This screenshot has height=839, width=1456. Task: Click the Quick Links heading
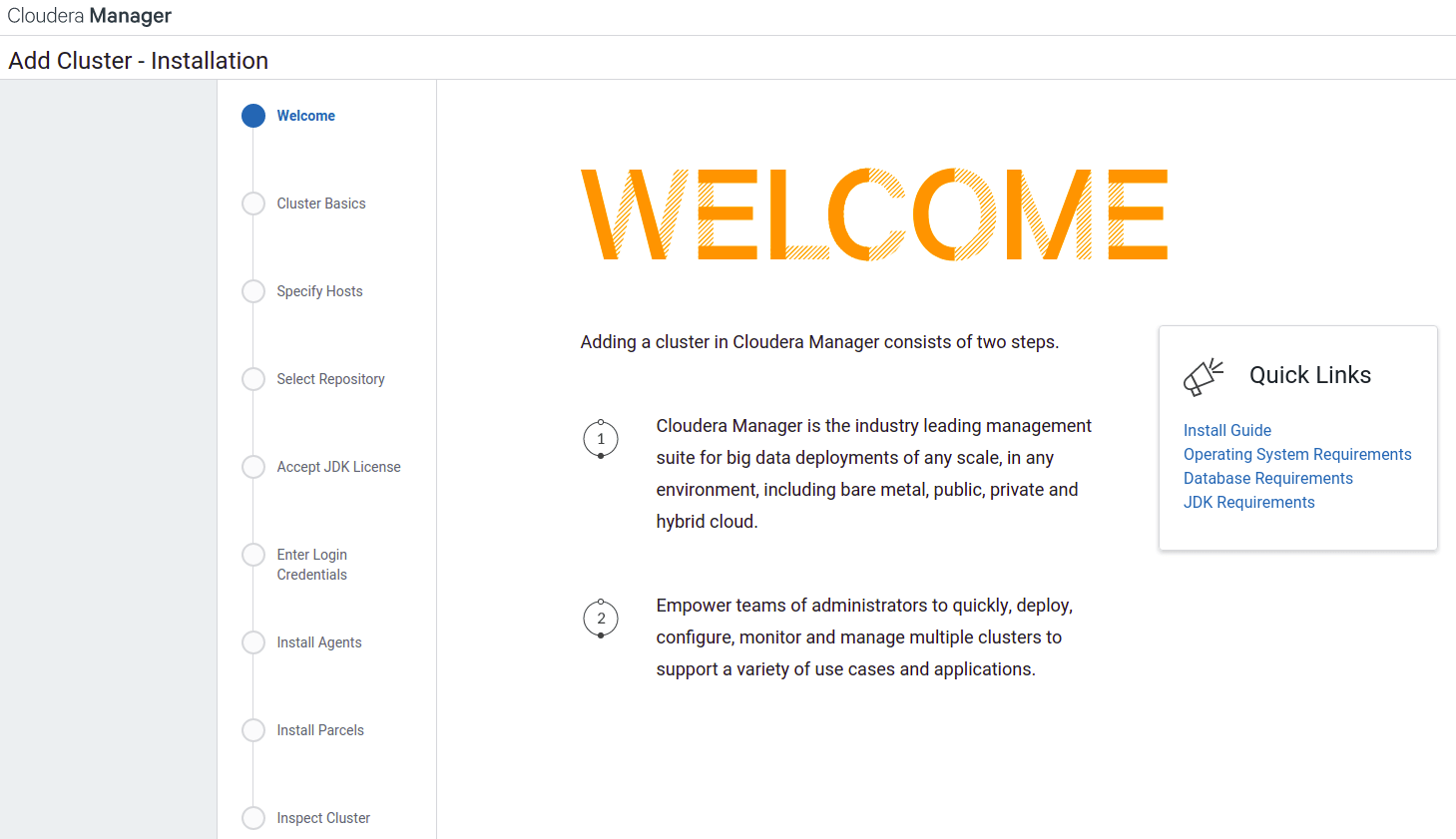tap(1310, 375)
